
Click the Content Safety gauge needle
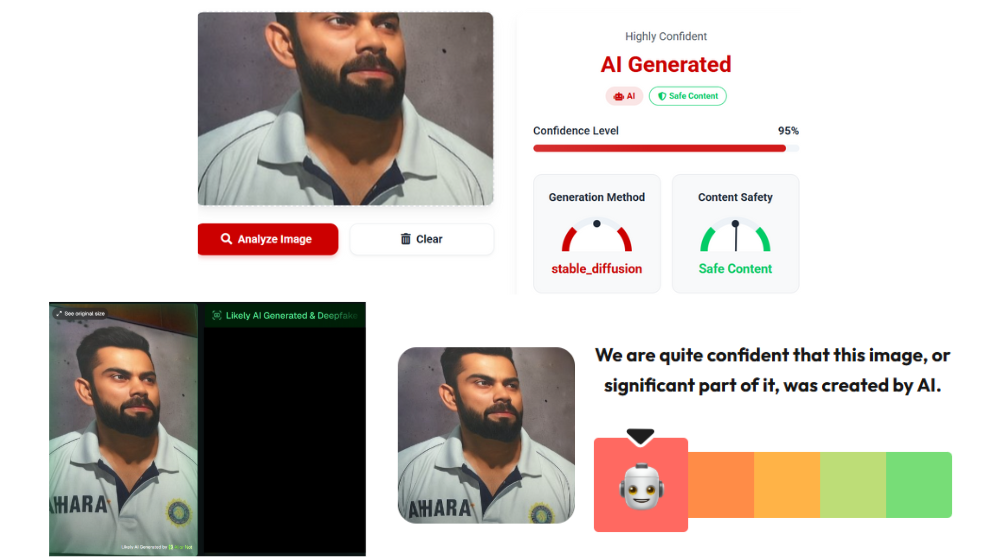[x=736, y=235]
